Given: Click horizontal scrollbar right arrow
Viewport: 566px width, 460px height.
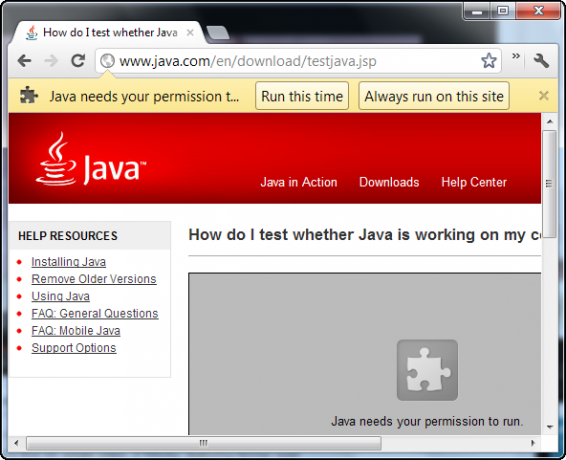Looking at the screenshot, I should click(x=533, y=443).
